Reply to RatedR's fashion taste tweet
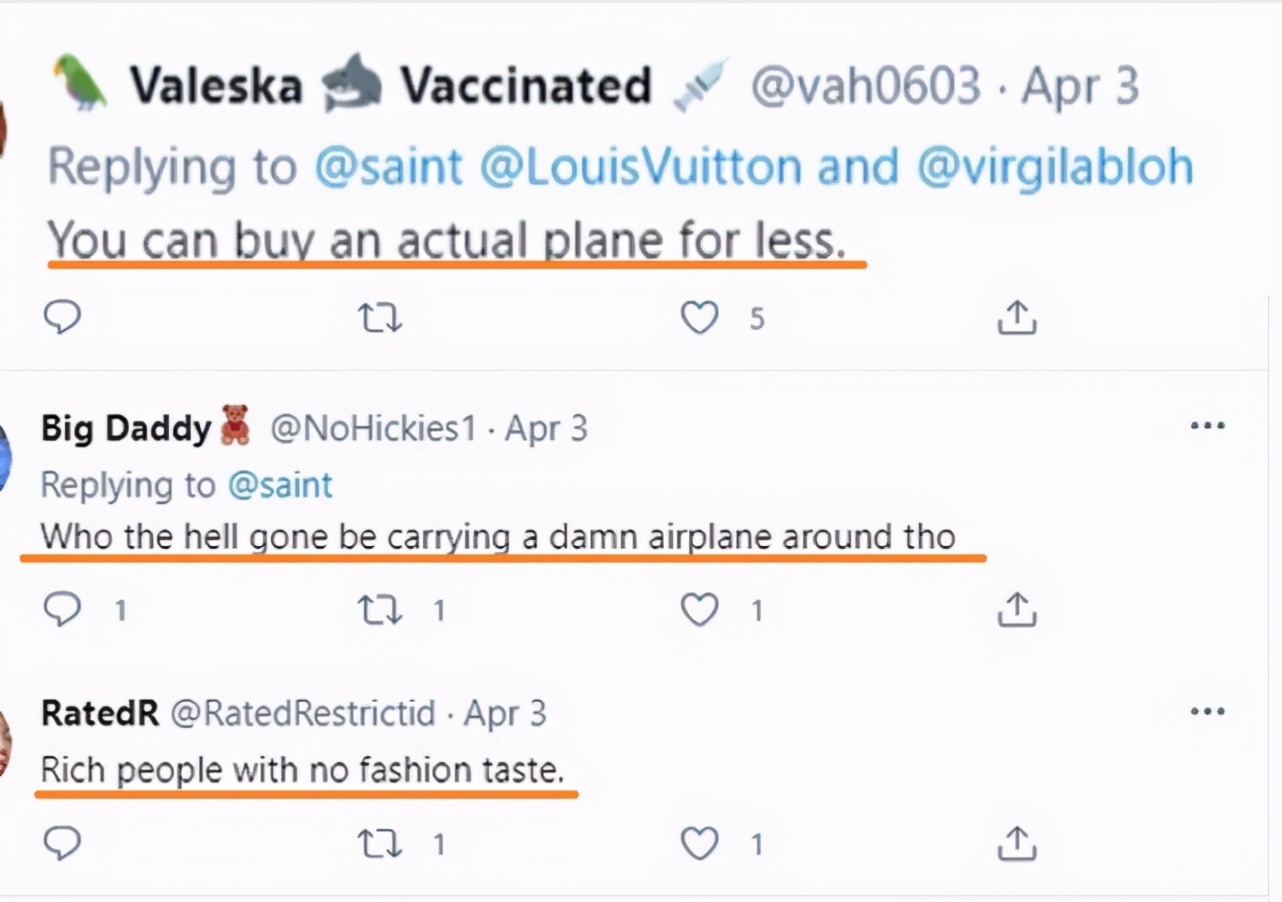The width and height of the screenshot is (1282, 902). tap(62, 844)
